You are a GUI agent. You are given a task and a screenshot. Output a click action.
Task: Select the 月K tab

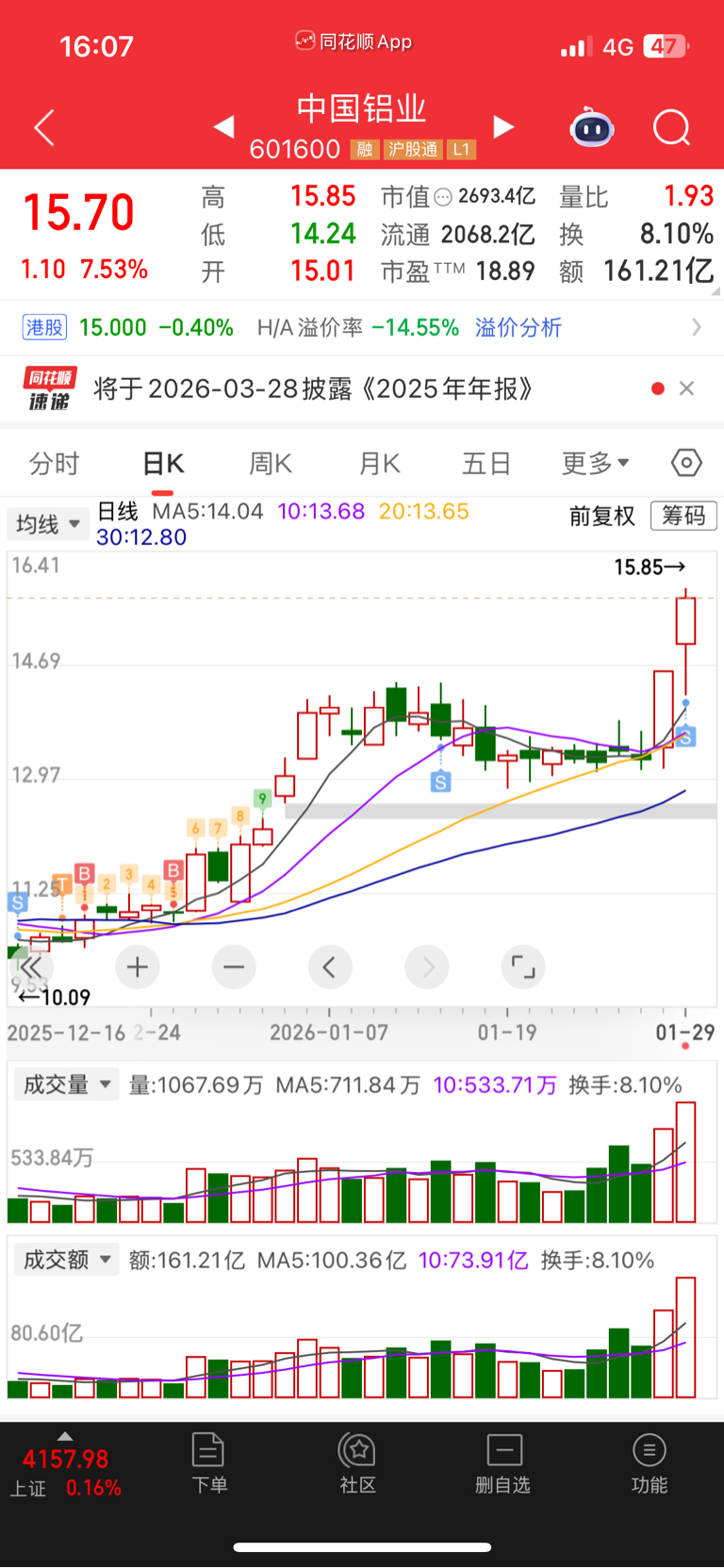(380, 463)
